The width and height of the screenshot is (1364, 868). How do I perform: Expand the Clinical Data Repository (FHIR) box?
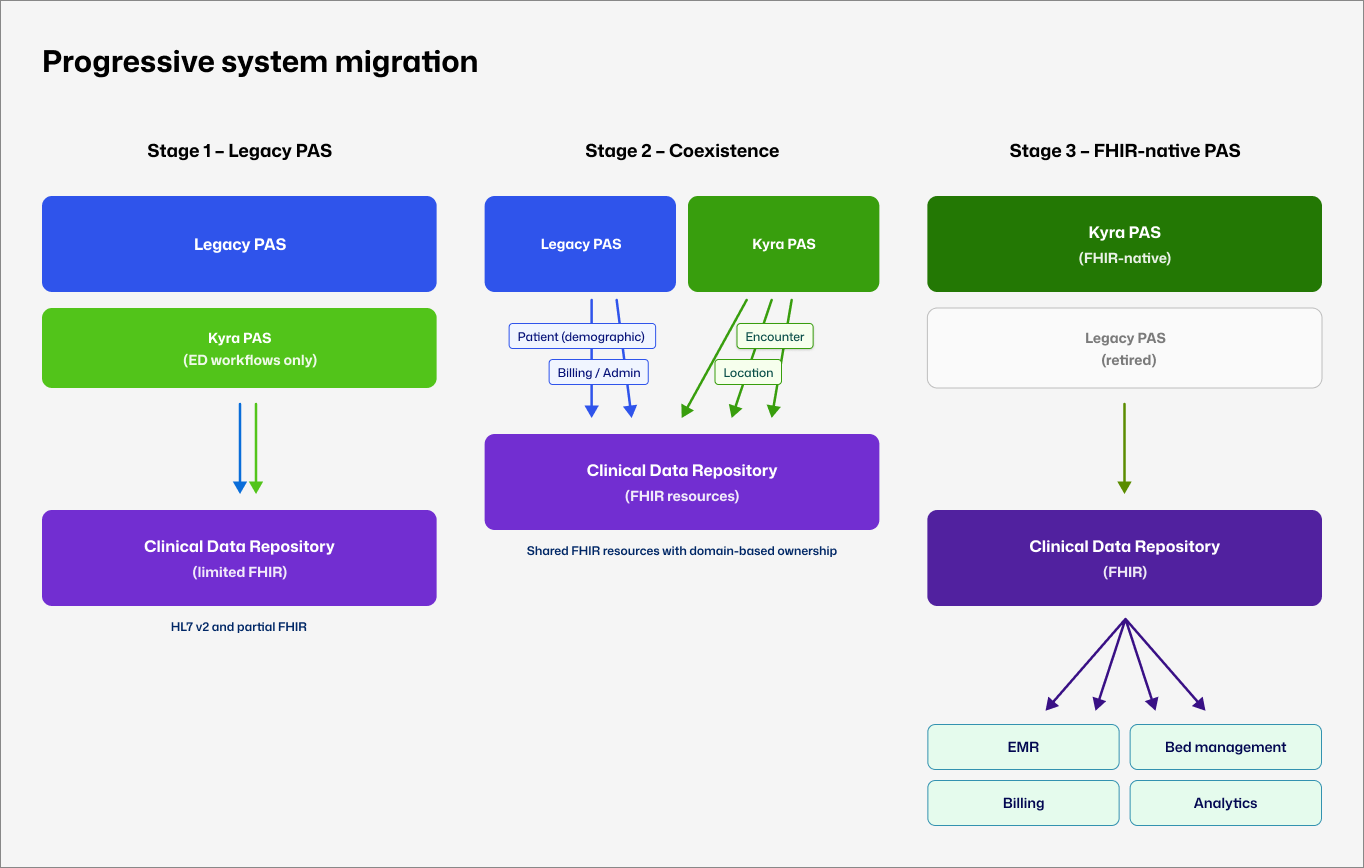coord(1124,557)
